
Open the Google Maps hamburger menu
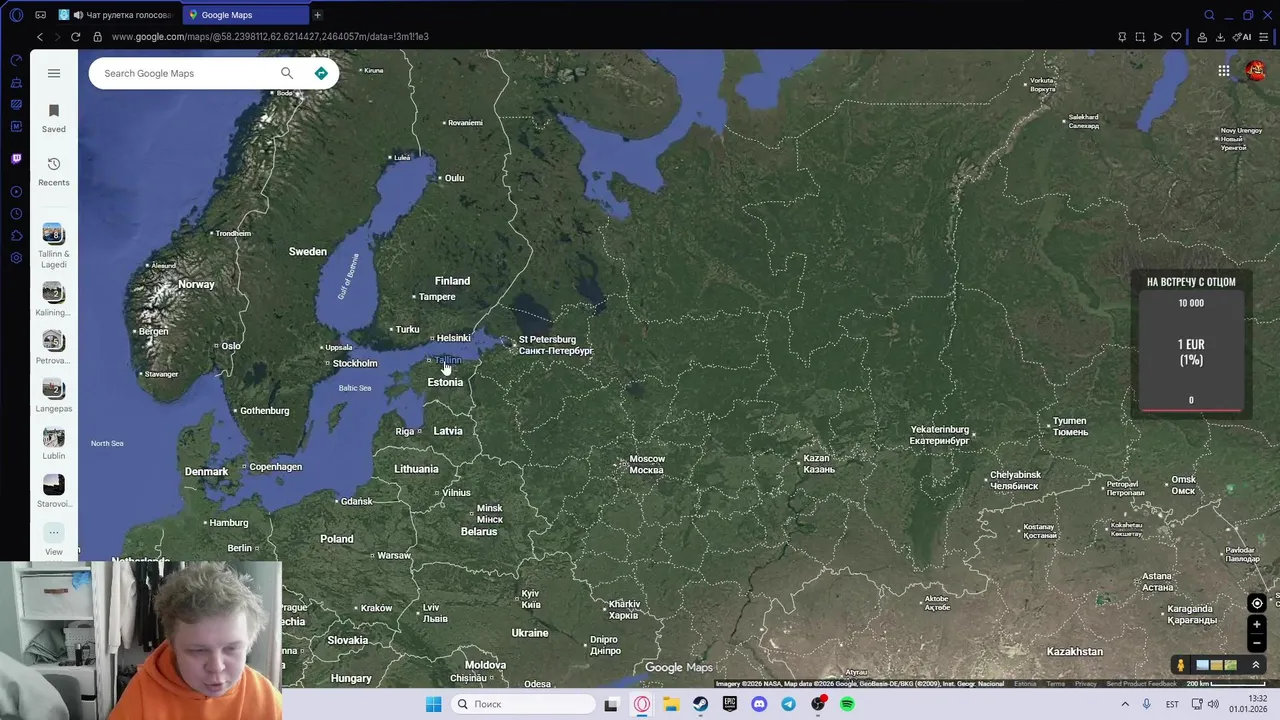54,73
